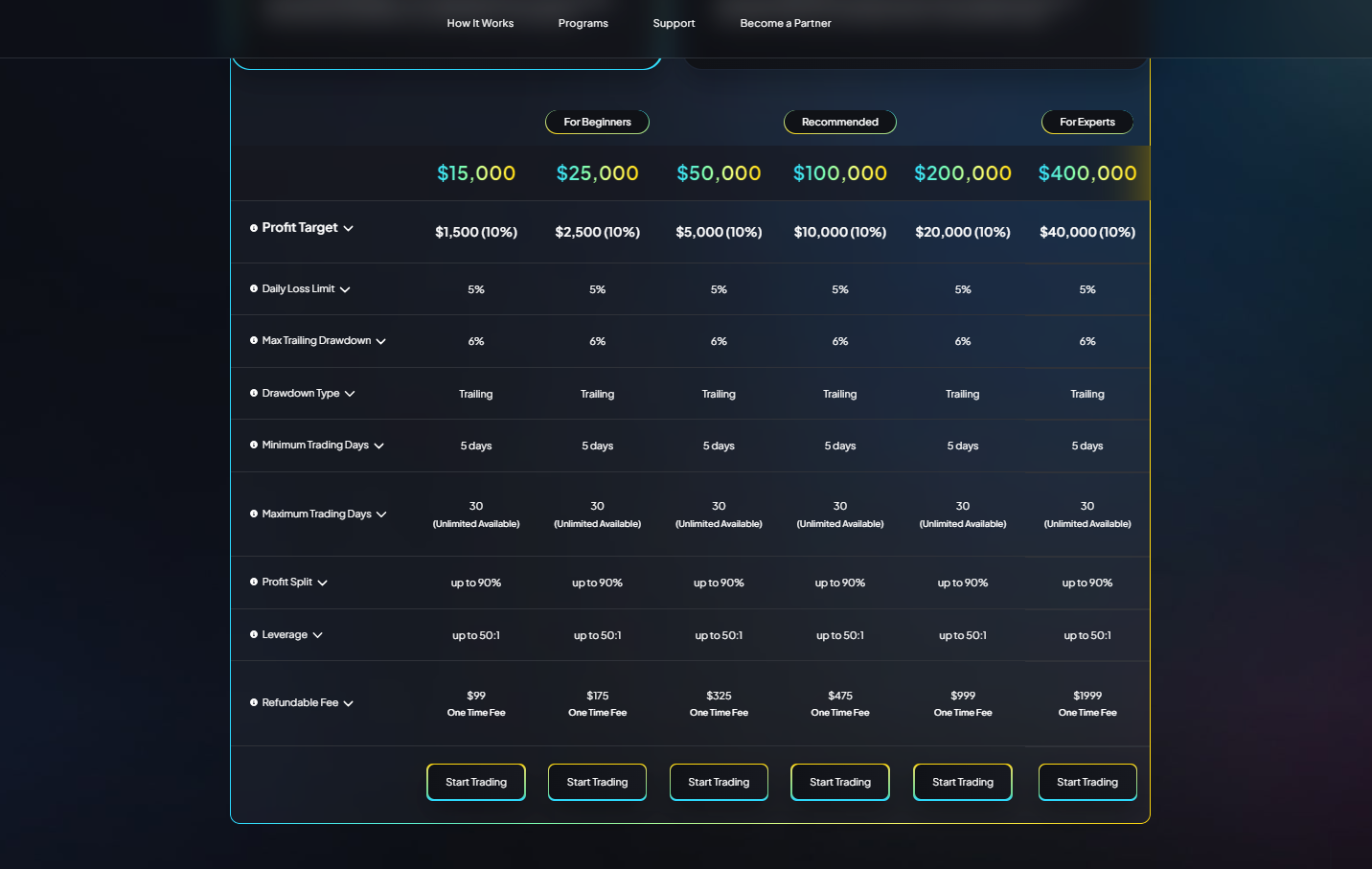Click the $1999 One Time Fee cell

point(1087,703)
